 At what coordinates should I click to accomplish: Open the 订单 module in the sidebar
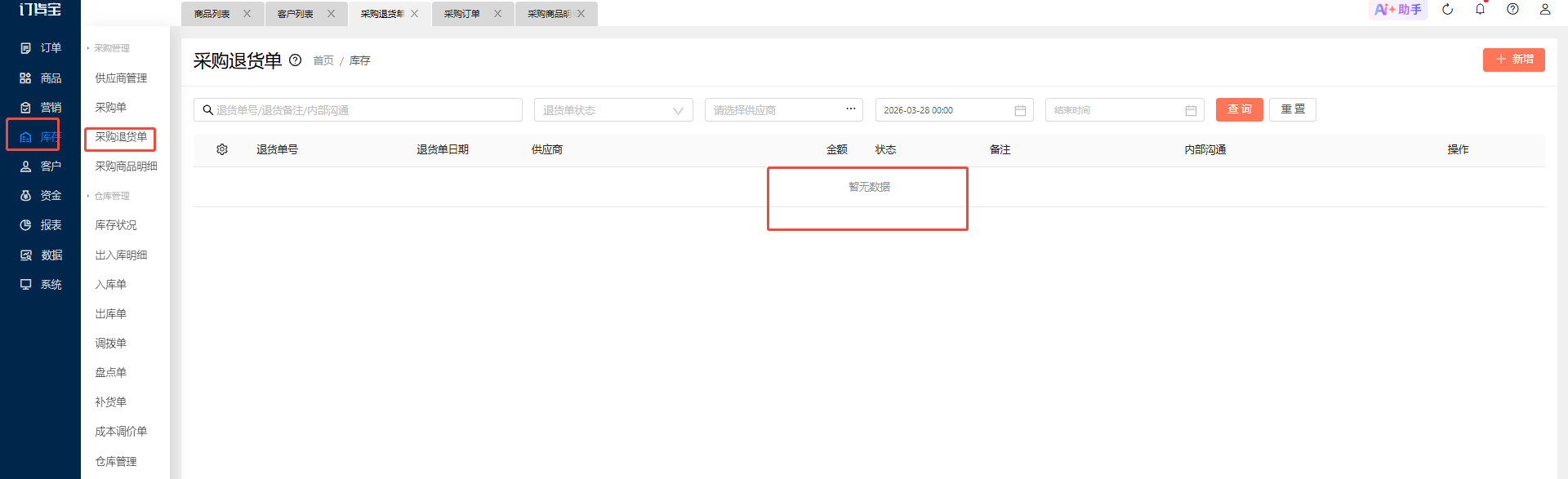coord(41,48)
